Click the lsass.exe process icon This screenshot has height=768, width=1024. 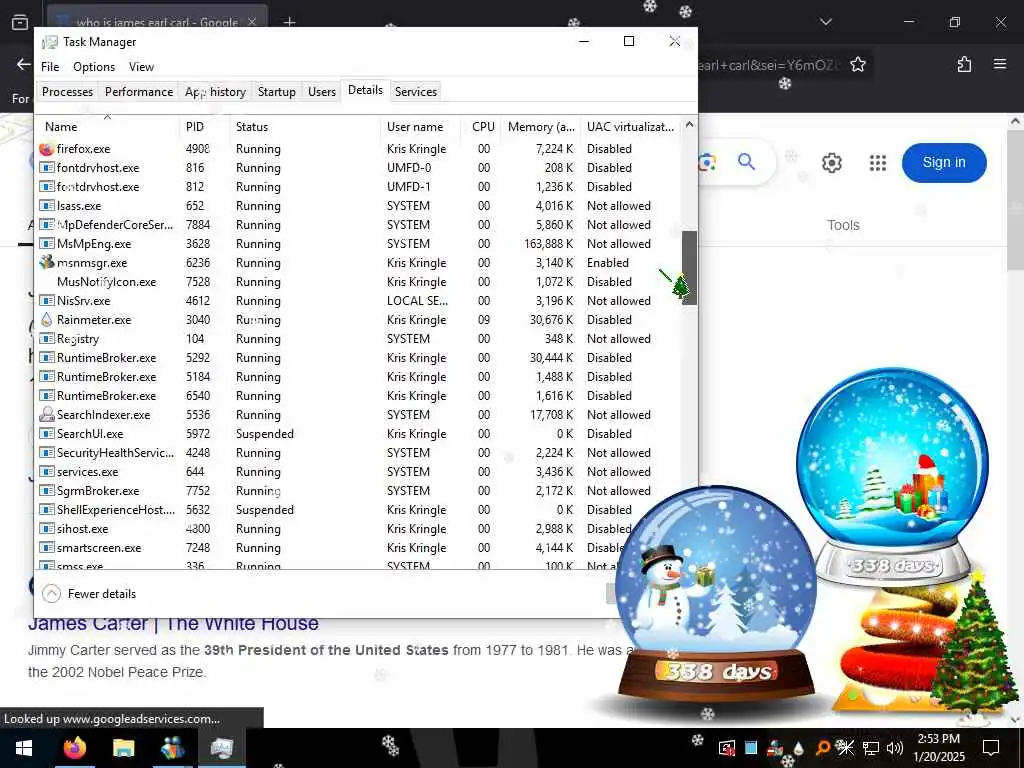pos(46,206)
